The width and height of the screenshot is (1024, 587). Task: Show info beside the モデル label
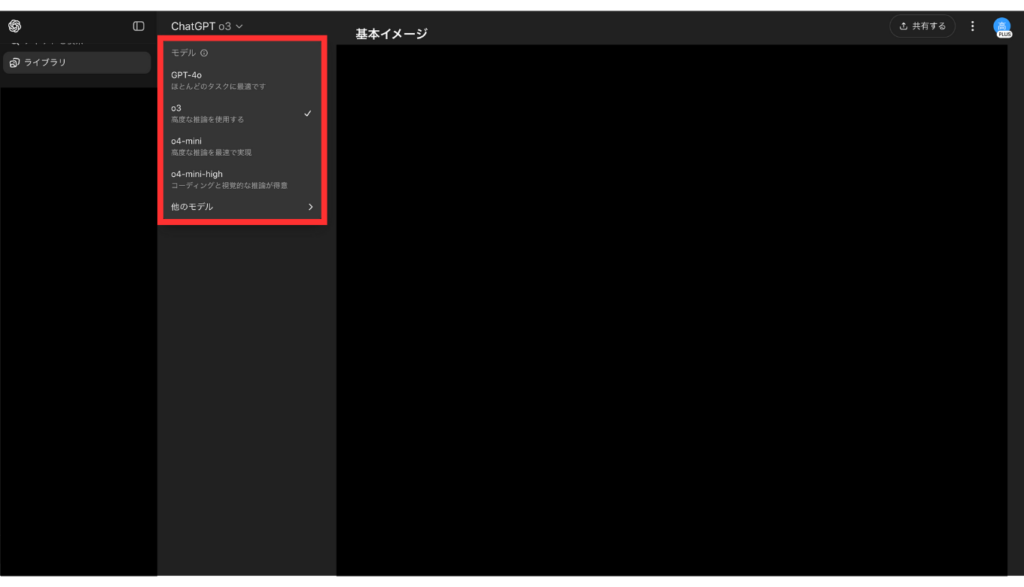coord(204,53)
